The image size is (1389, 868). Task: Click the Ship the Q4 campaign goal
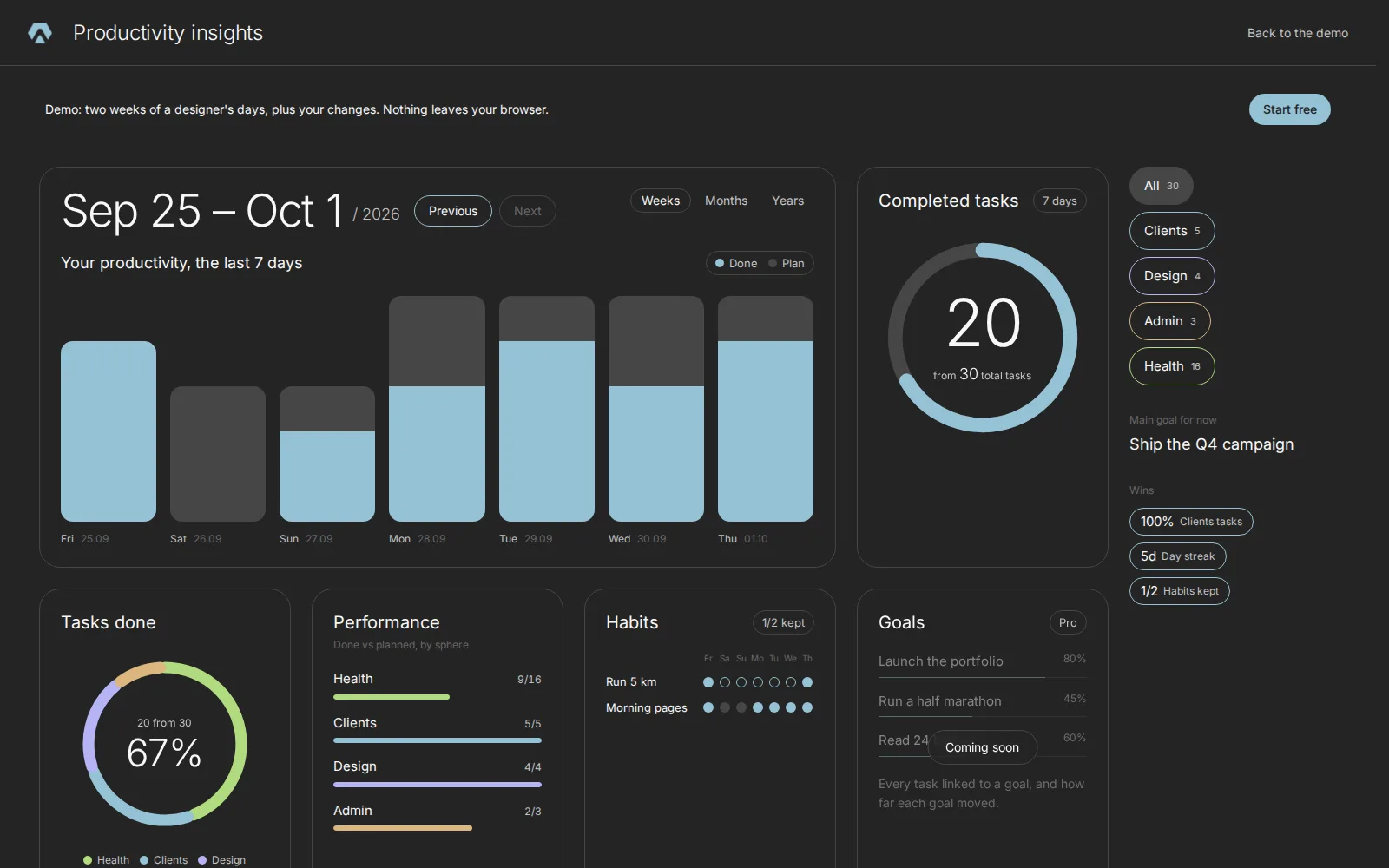(x=1211, y=444)
